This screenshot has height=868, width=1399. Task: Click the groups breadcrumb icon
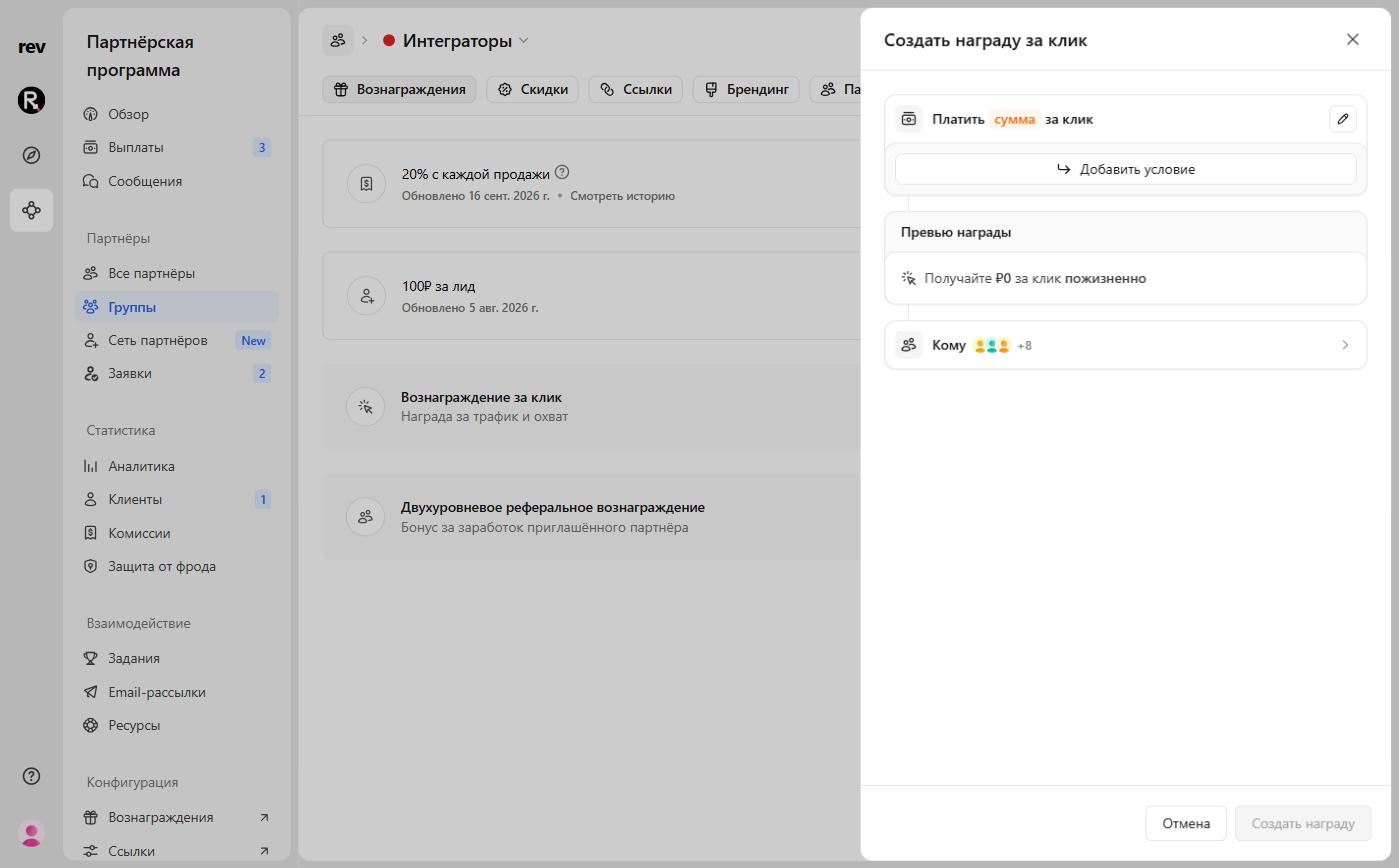(x=338, y=40)
